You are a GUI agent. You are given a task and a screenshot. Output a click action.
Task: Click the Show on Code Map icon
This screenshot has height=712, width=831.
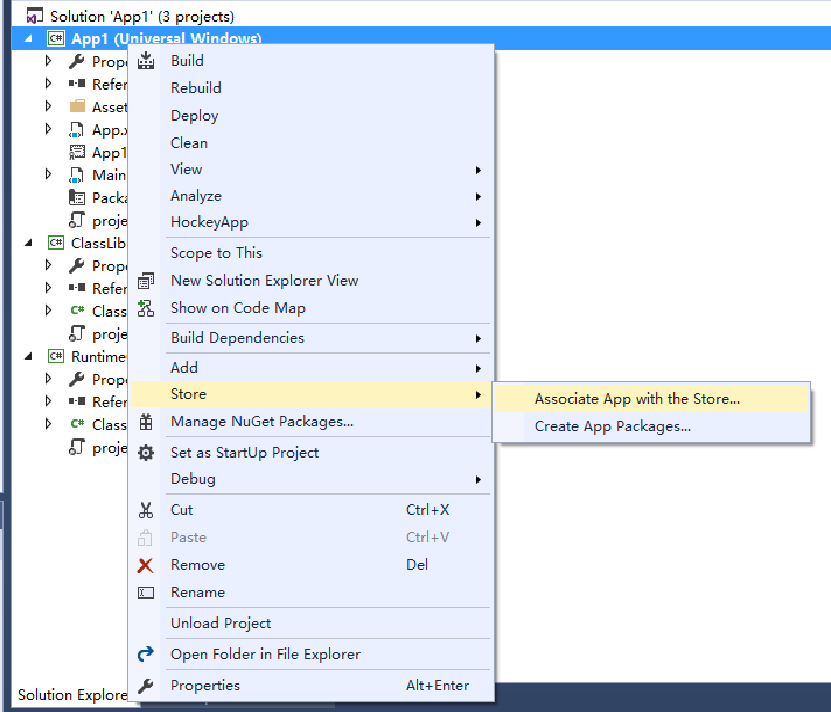[x=146, y=308]
